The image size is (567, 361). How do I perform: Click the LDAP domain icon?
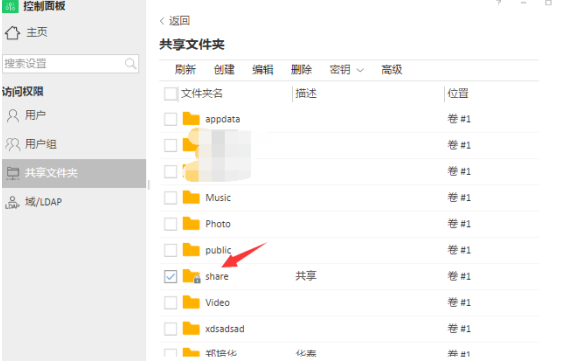[12, 203]
